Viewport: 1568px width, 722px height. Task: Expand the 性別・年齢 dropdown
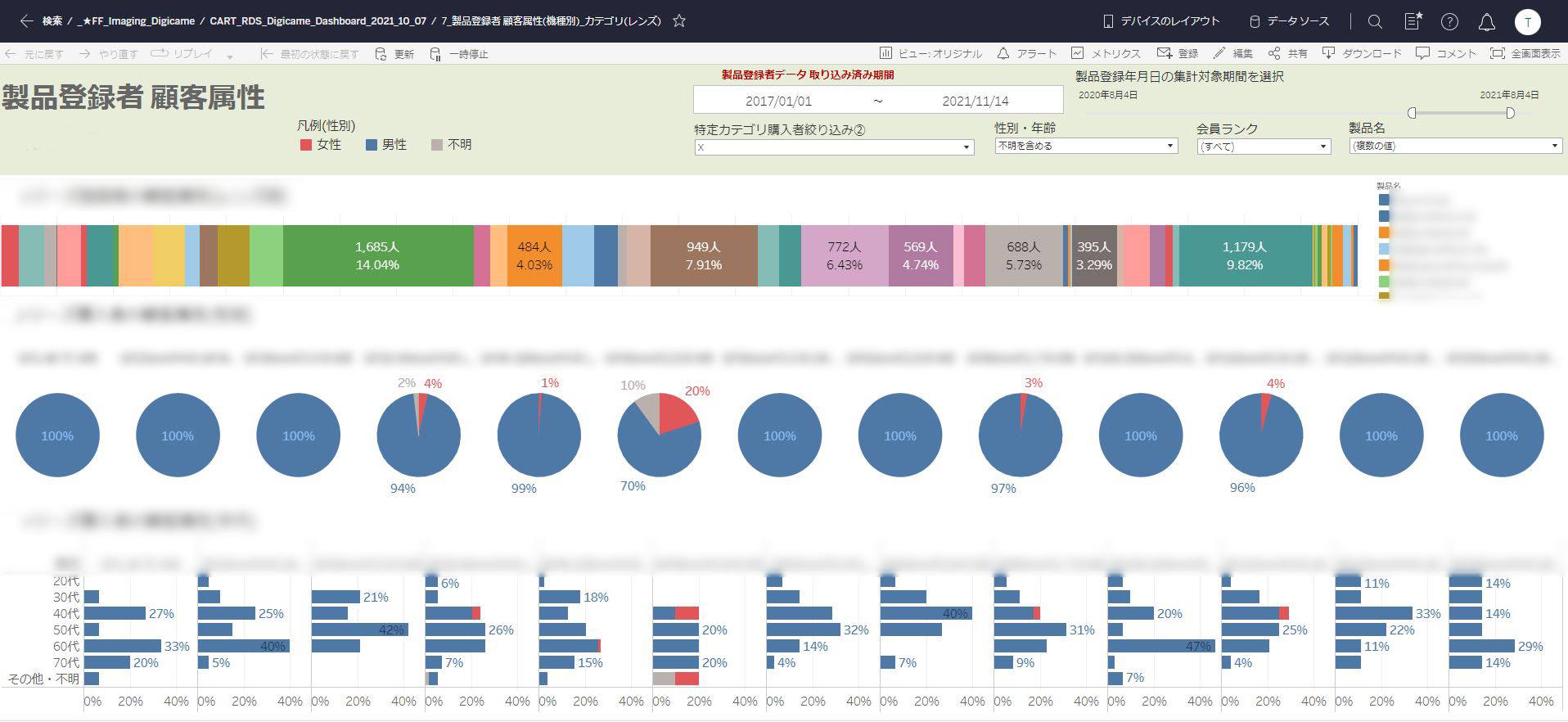tap(1086, 146)
